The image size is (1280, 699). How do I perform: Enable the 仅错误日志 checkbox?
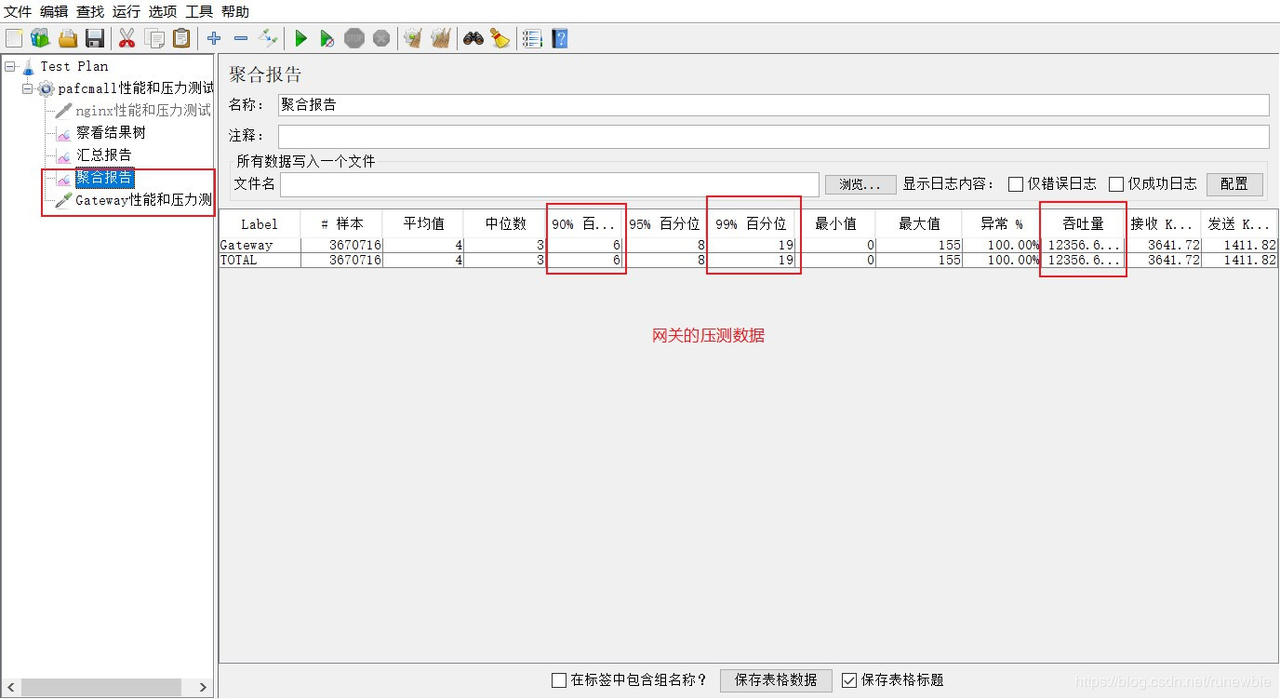coord(1015,184)
